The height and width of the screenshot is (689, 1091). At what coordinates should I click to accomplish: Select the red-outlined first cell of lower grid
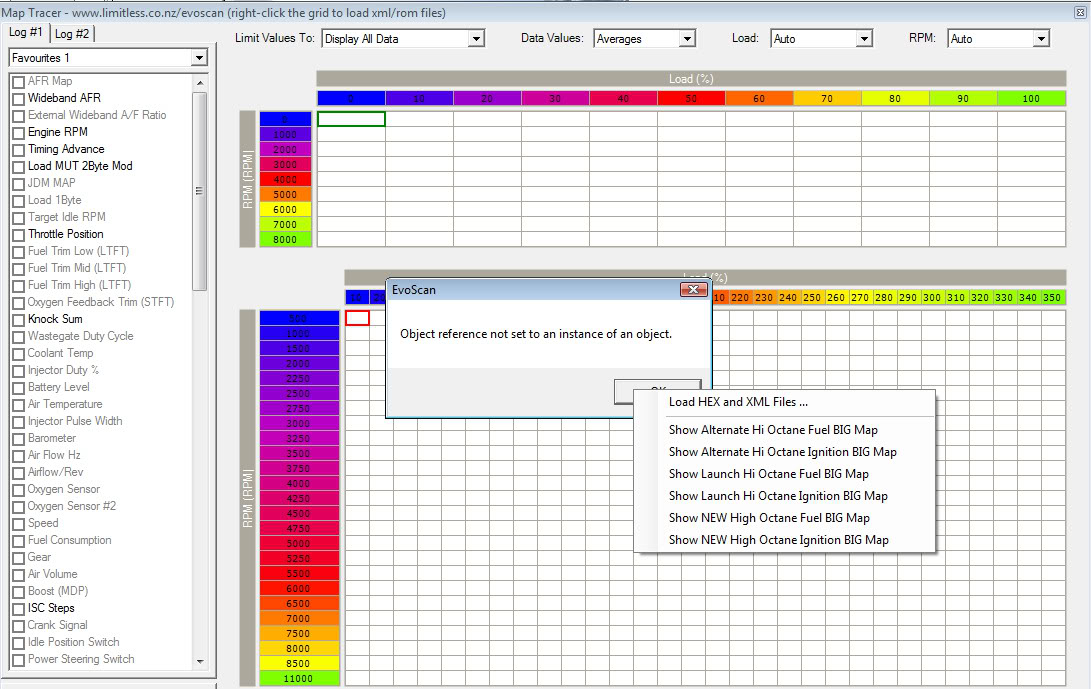(x=358, y=318)
